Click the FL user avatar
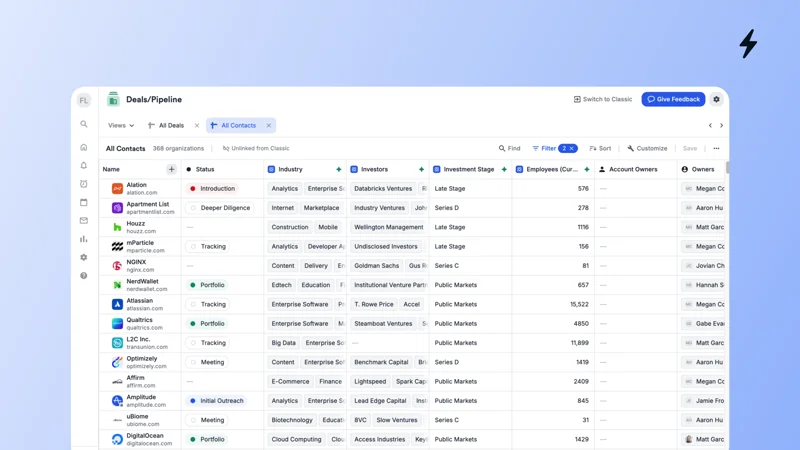This screenshot has height=450, width=800. pos(84,100)
